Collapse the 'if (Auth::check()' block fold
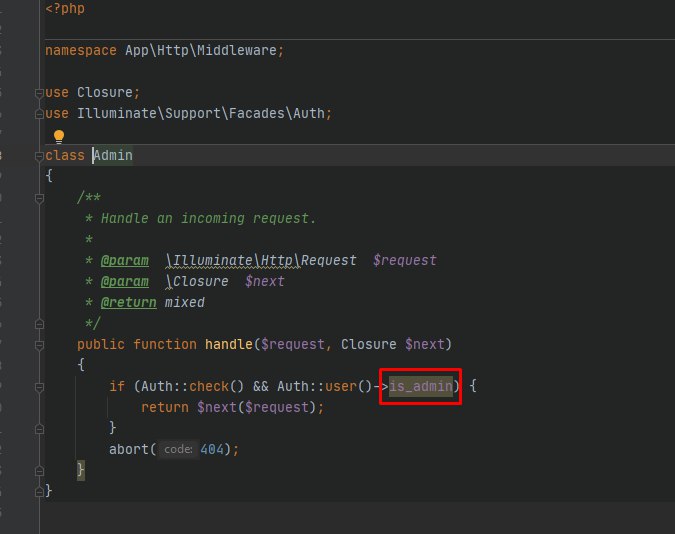 click(39, 387)
